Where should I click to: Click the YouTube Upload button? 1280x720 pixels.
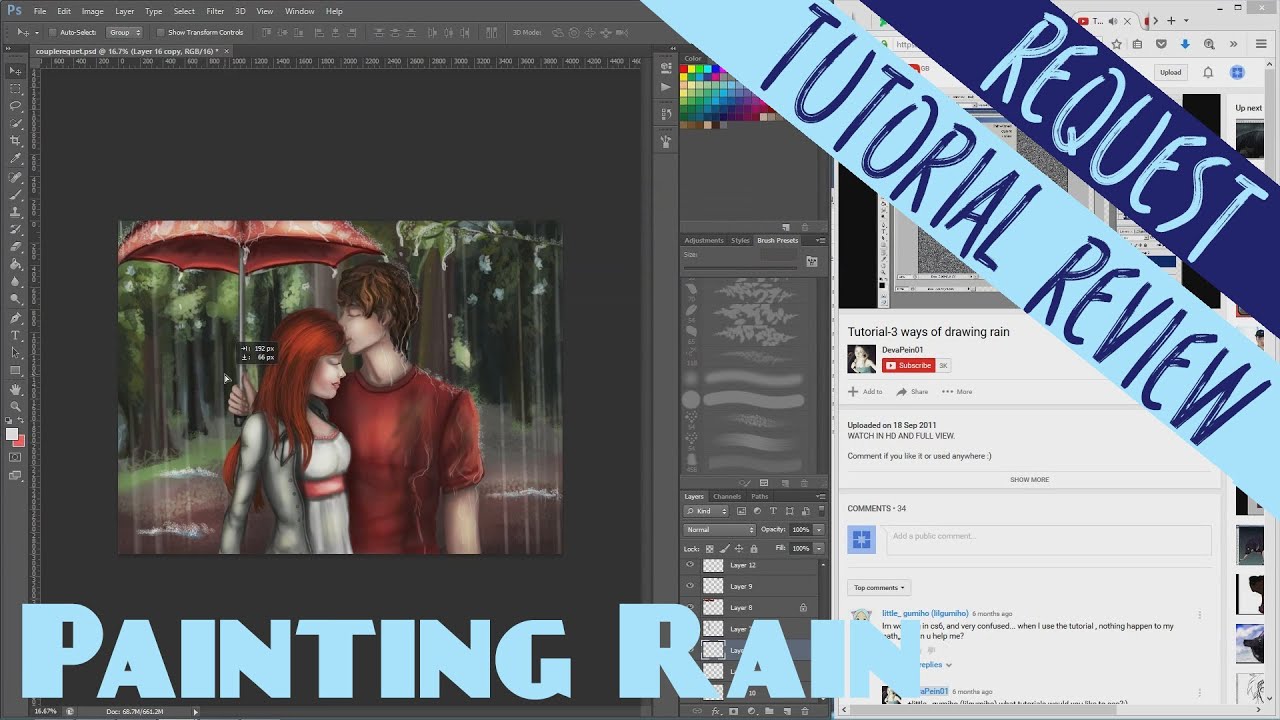pyautogui.click(x=1170, y=73)
